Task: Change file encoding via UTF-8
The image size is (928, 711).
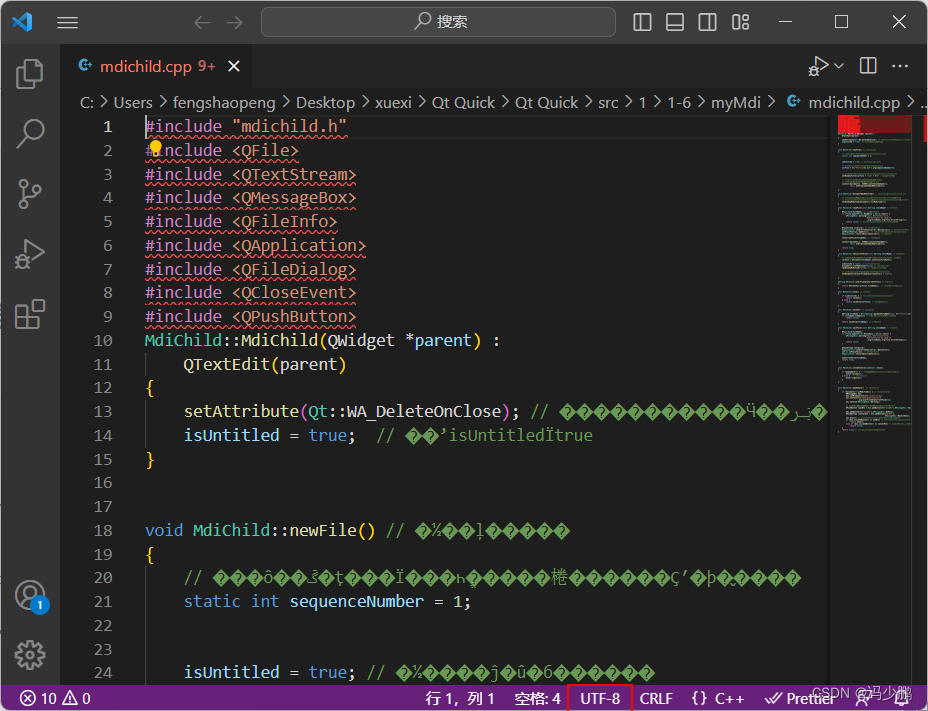Action: 600,699
